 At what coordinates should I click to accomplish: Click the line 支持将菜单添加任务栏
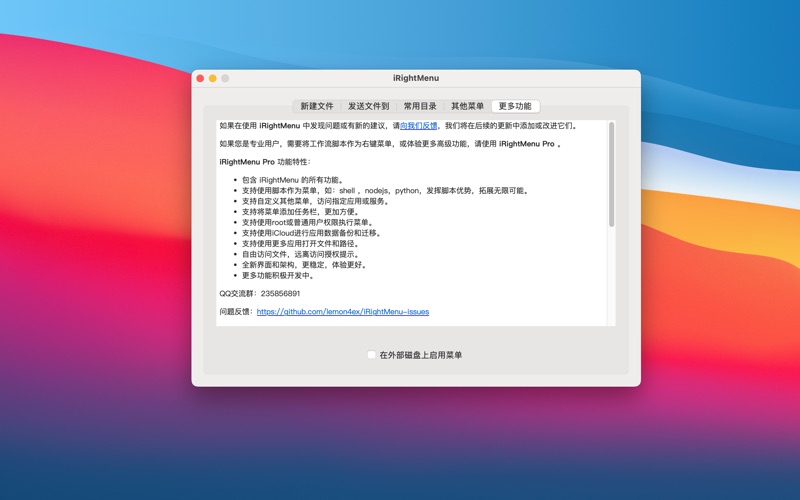[x=302, y=212]
